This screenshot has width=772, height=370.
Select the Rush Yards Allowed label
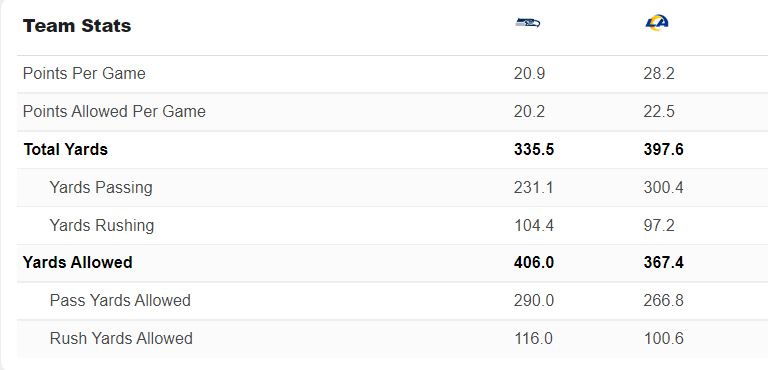[121, 339]
